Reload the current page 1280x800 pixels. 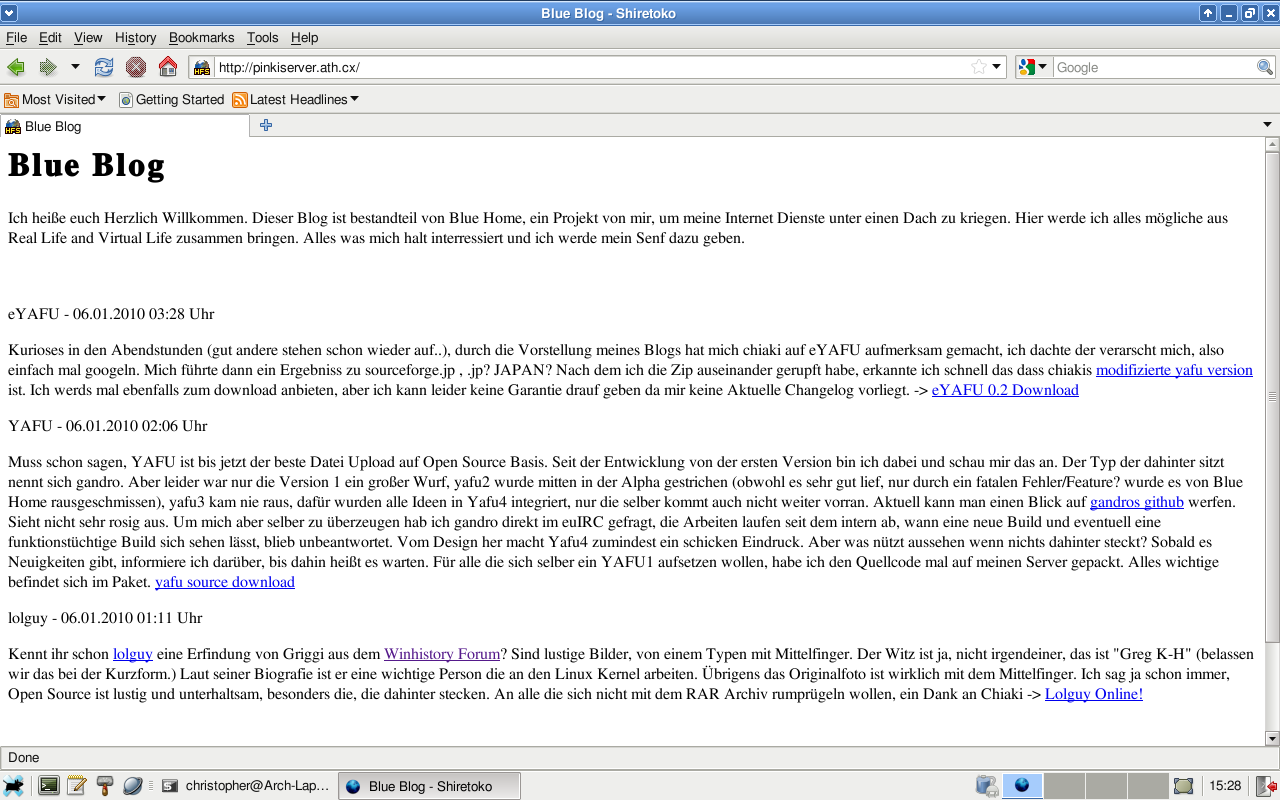pyautogui.click(x=104, y=67)
